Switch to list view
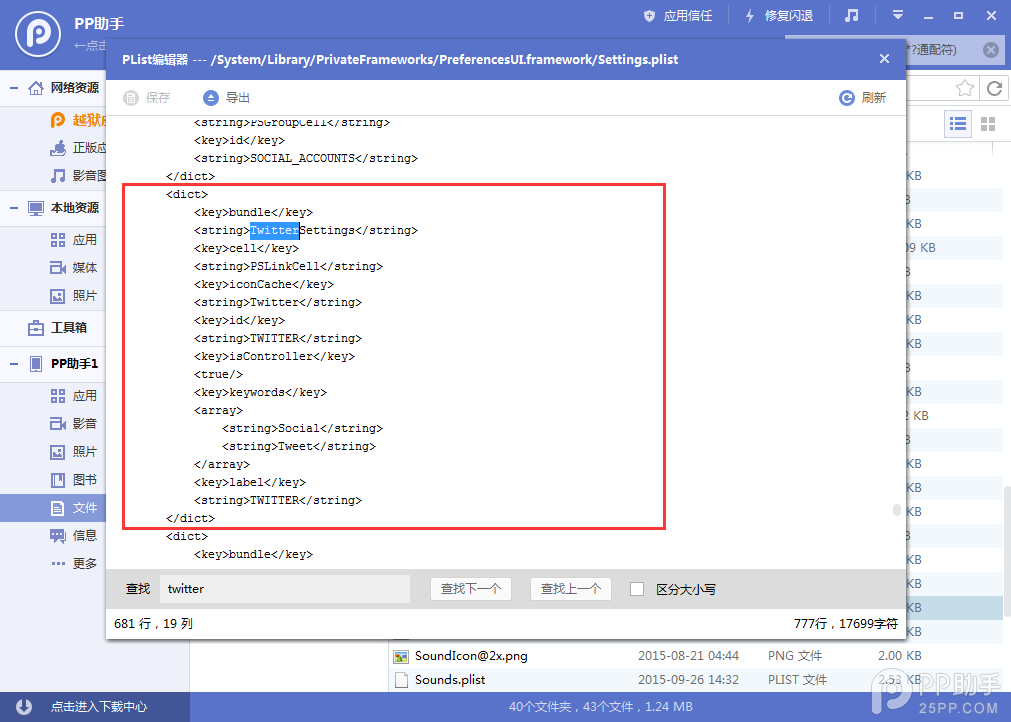 click(958, 123)
